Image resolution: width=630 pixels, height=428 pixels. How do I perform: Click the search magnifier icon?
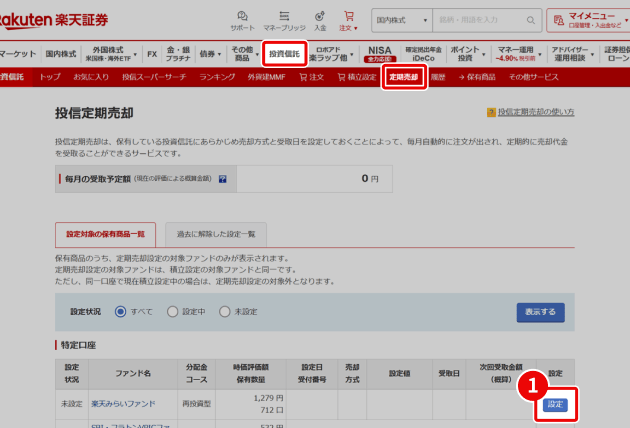tap(531, 20)
